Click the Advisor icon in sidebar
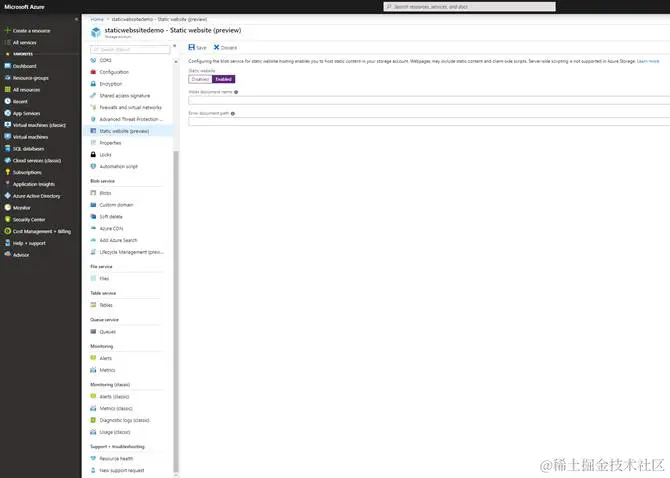This screenshot has height=478, width=670. tap(7, 255)
